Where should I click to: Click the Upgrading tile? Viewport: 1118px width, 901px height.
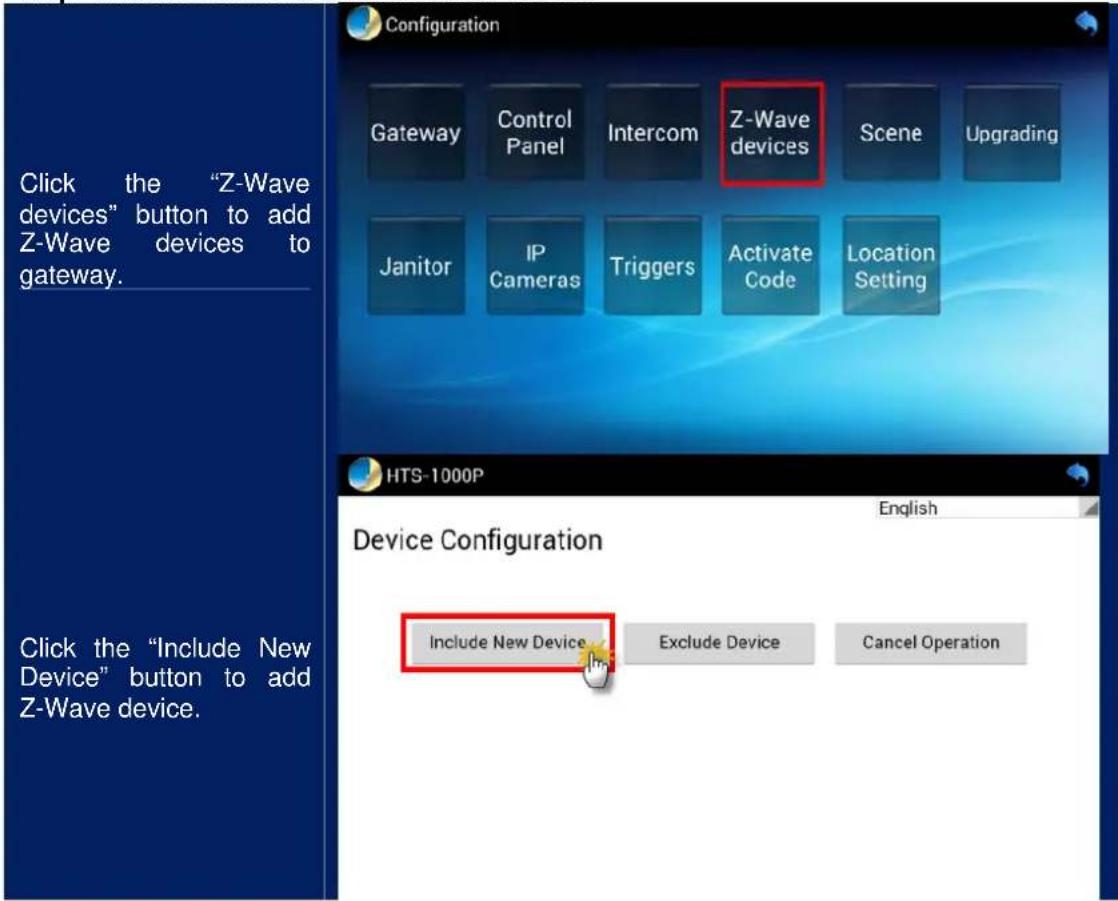click(x=1011, y=133)
